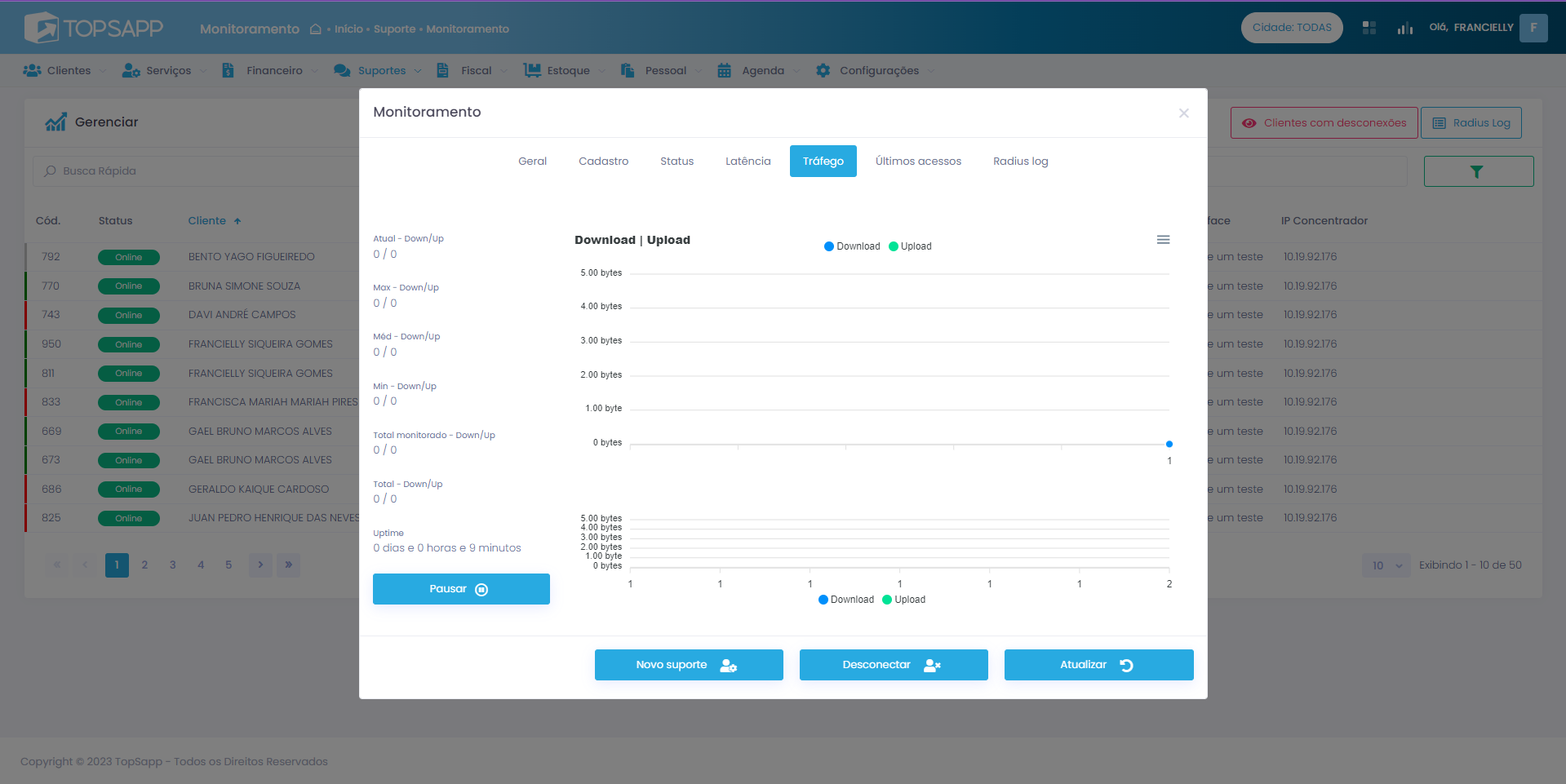The width and height of the screenshot is (1566, 784).
Task: Open the page size 10 dropdown
Action: pos(1386,565)
